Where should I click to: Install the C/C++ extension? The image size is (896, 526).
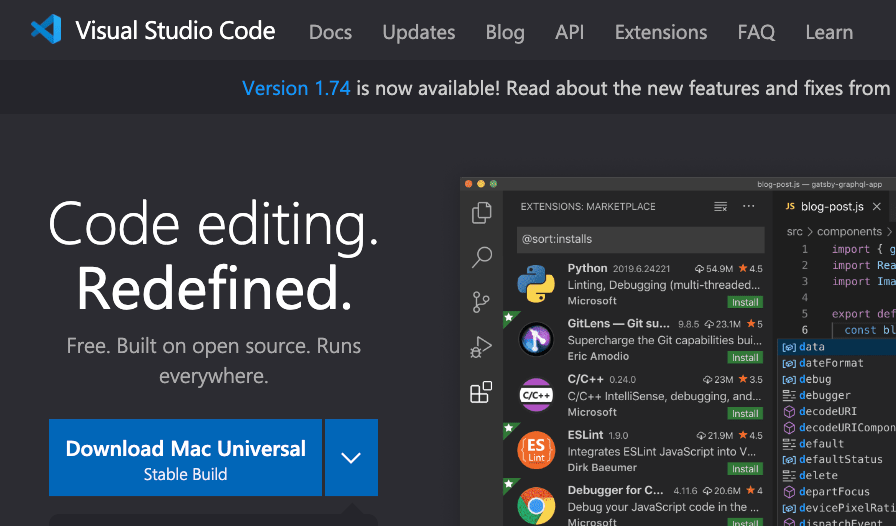(745, 413)
